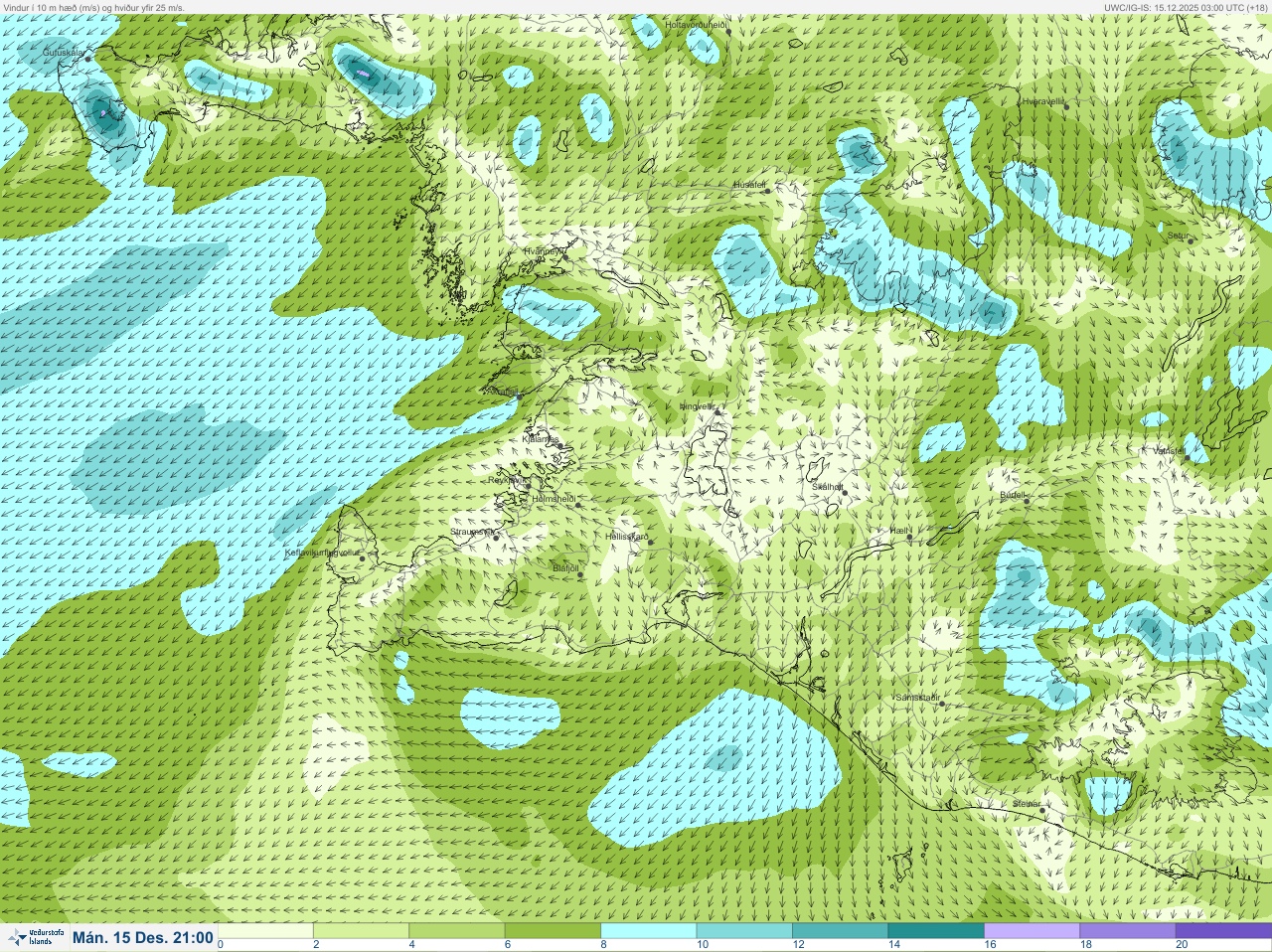Click the Kjalarnes station label
The image size is (1272, 952).
tap(541, 438)
